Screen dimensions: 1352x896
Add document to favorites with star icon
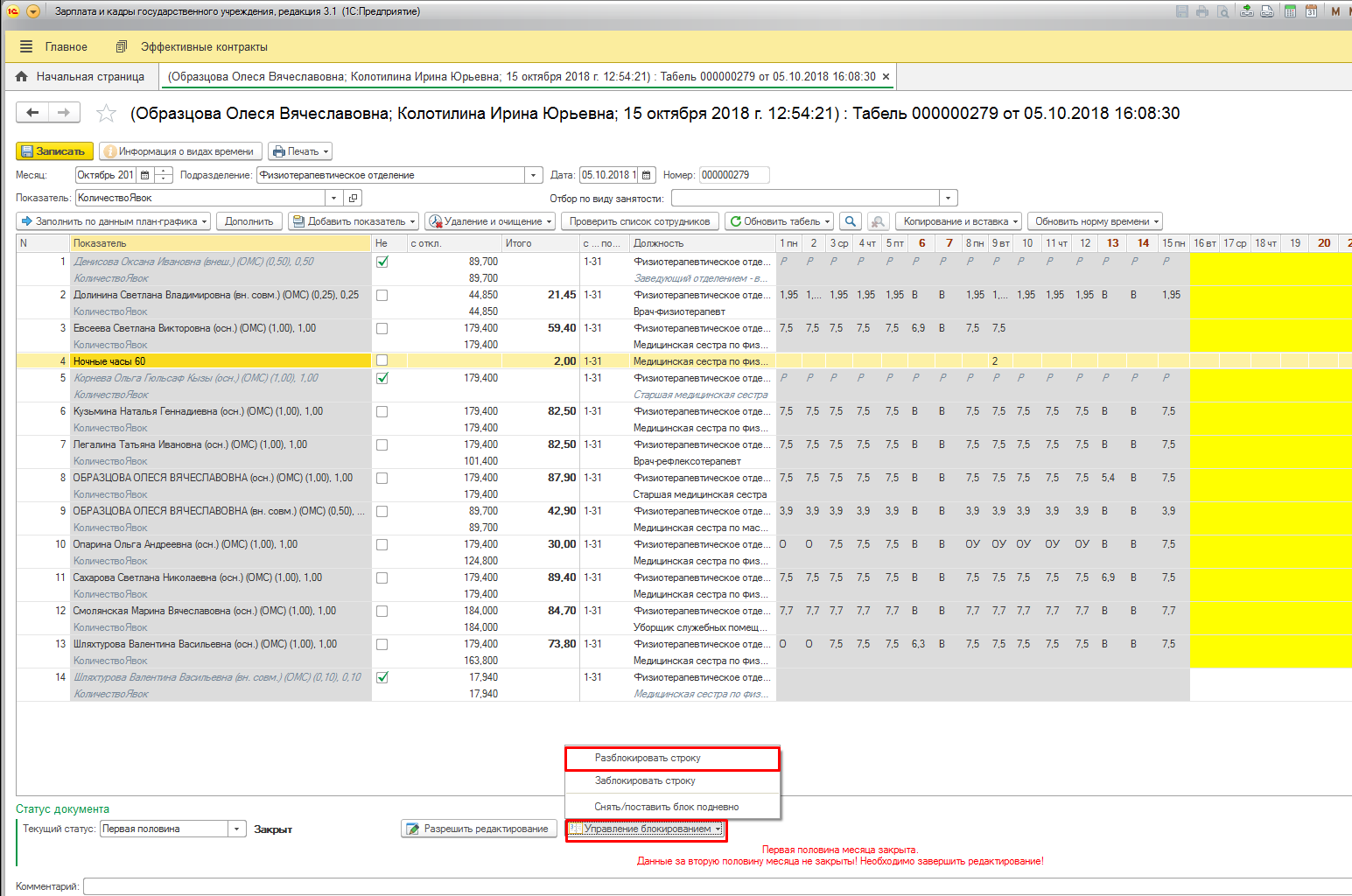click(x=106, y=113)
